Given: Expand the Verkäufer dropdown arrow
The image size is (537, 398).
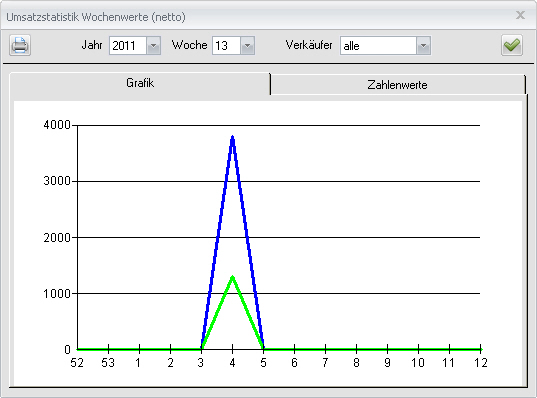Looking at the screenshot, I should click(423, 46).
